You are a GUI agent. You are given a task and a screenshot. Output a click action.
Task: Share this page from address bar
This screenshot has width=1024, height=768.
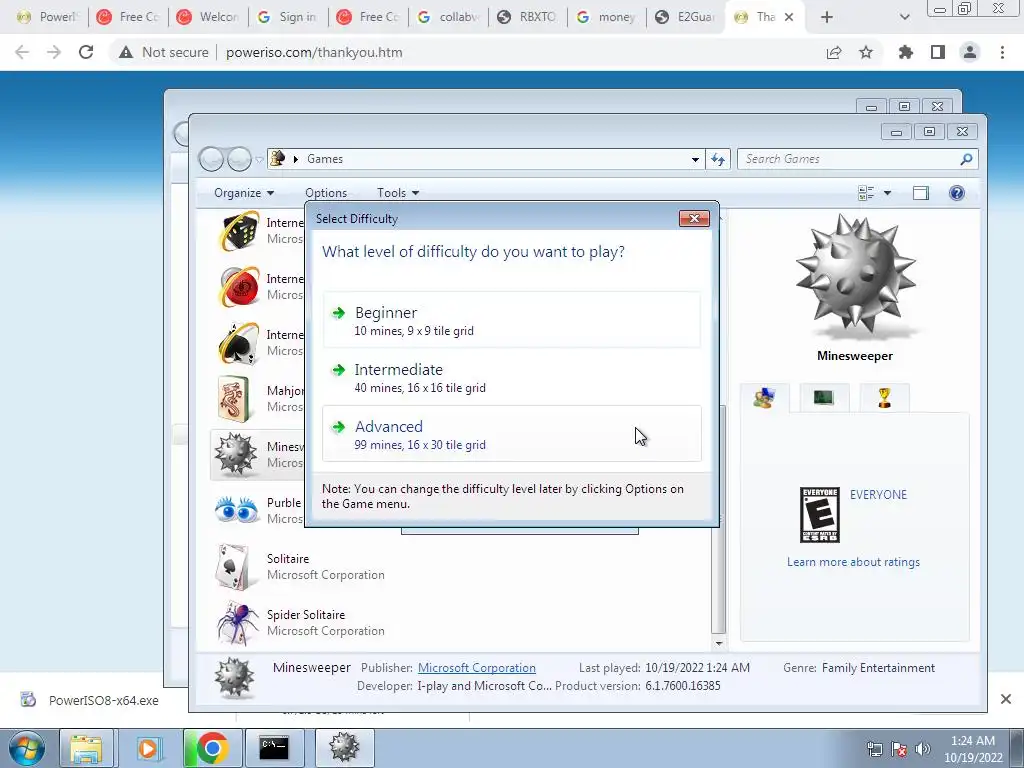point(834,52)
